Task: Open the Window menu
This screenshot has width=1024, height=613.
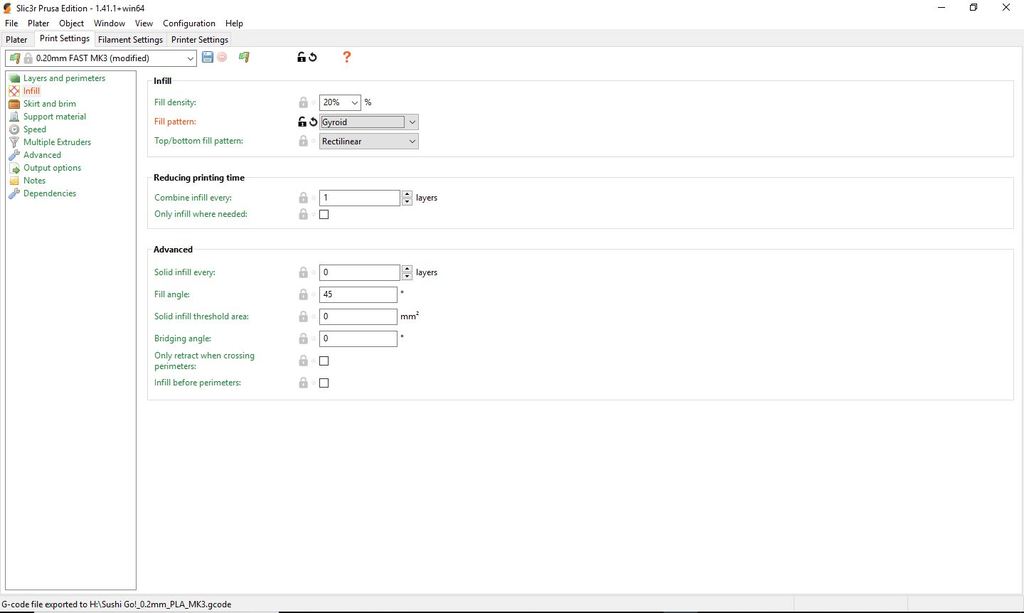Action: click(109, 23)
